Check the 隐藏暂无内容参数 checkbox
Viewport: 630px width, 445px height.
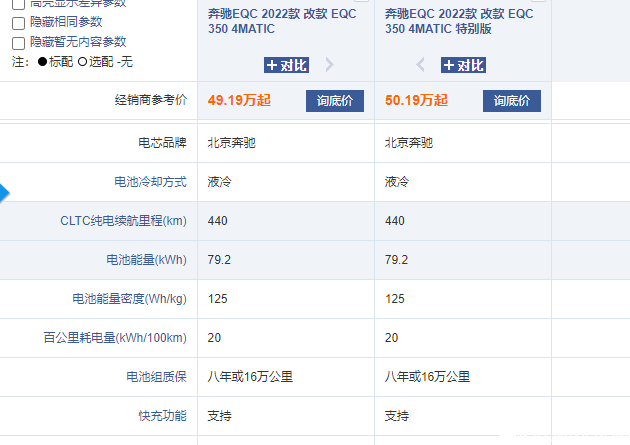(x=18, y=43)
